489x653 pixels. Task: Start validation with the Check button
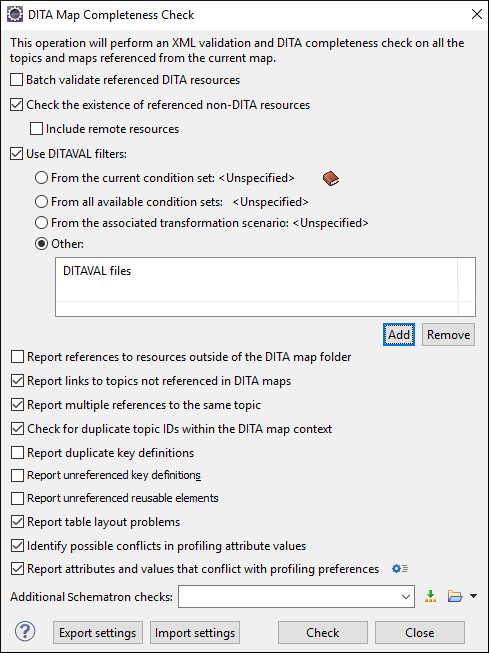click(323, 633)
